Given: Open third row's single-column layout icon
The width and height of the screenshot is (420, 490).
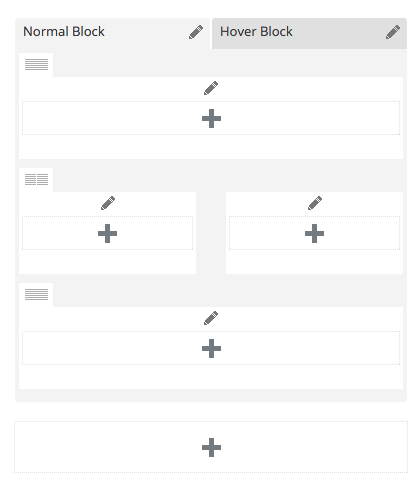Looking at the screenshot, I should (x=36, y=294).
